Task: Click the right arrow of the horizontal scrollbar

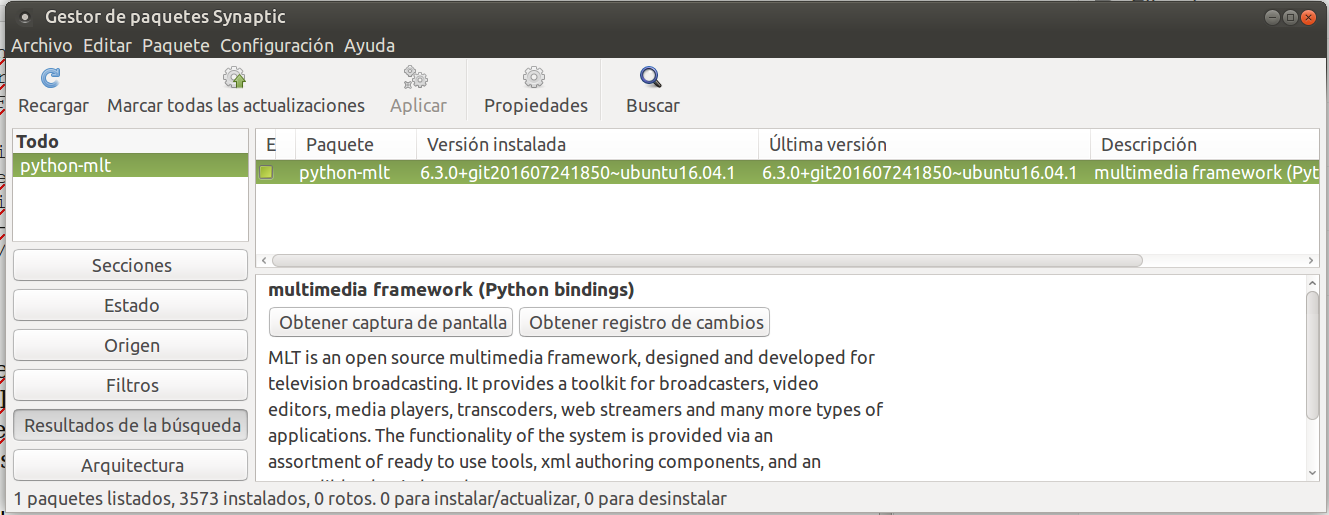Action: pyautogui.click(x=1311, y=260)
